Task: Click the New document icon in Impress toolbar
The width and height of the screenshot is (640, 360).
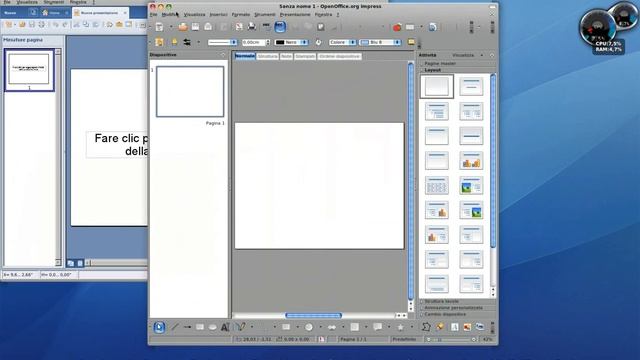Action: [160, 27]
